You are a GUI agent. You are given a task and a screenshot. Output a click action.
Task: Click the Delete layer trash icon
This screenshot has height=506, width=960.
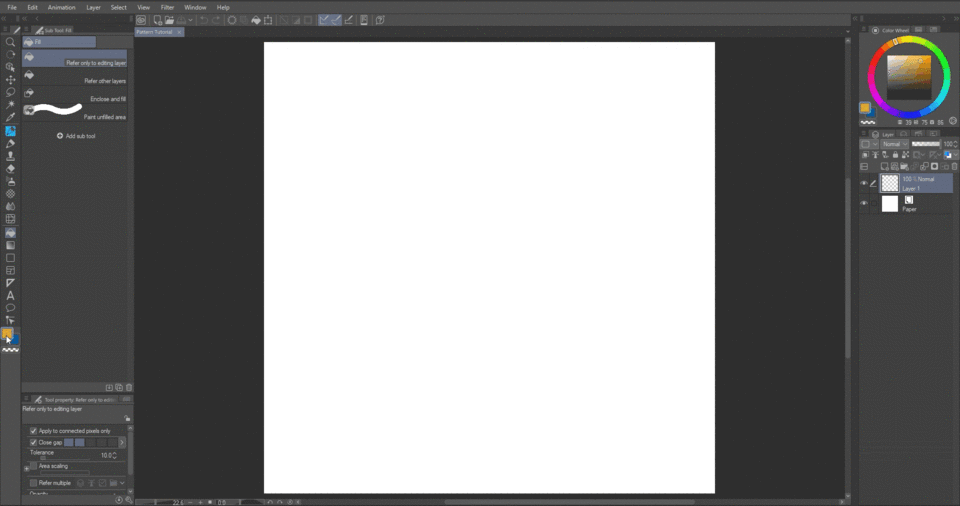pos(954,167)
